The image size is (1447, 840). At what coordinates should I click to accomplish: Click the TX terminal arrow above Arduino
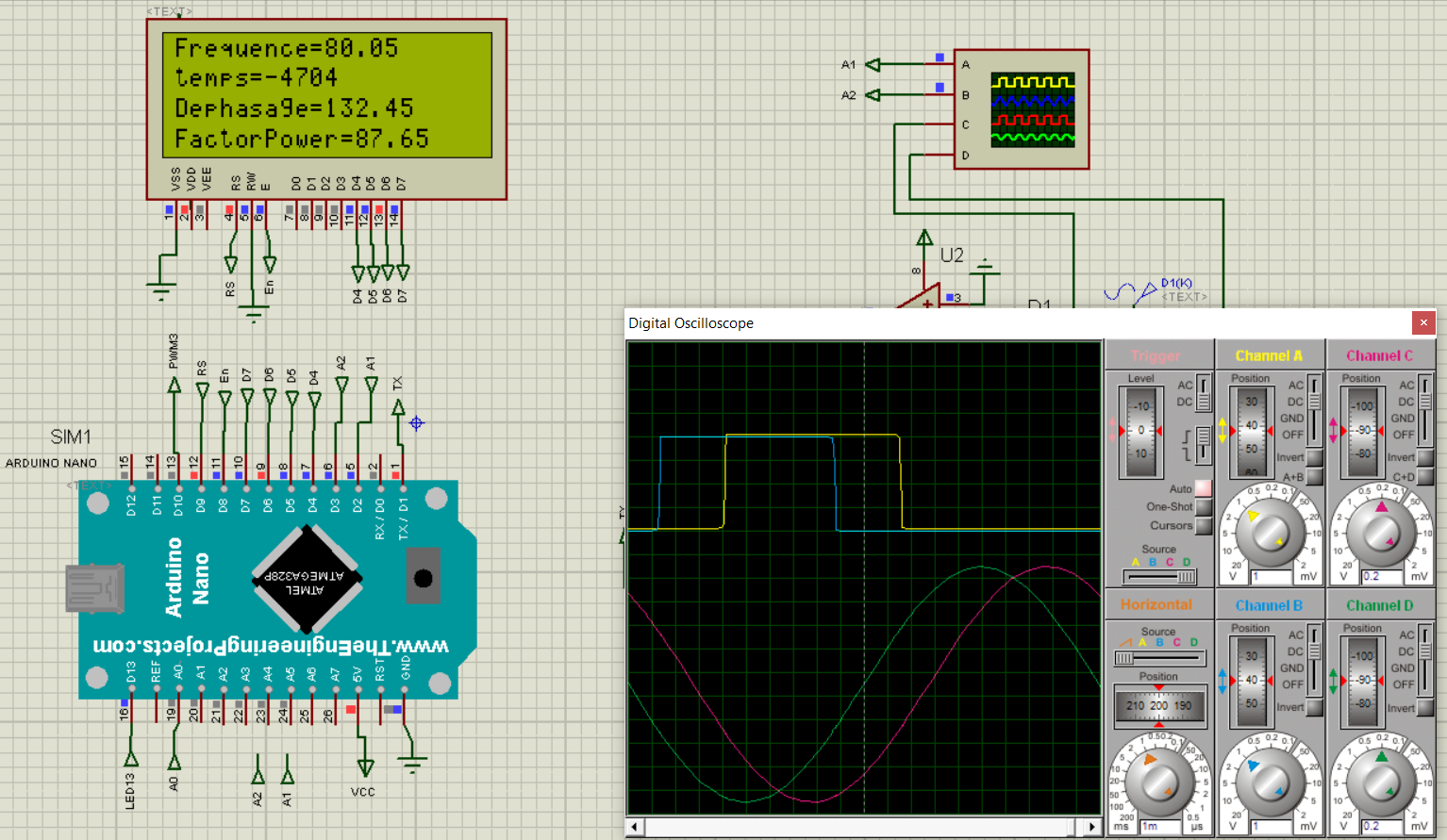399,406
